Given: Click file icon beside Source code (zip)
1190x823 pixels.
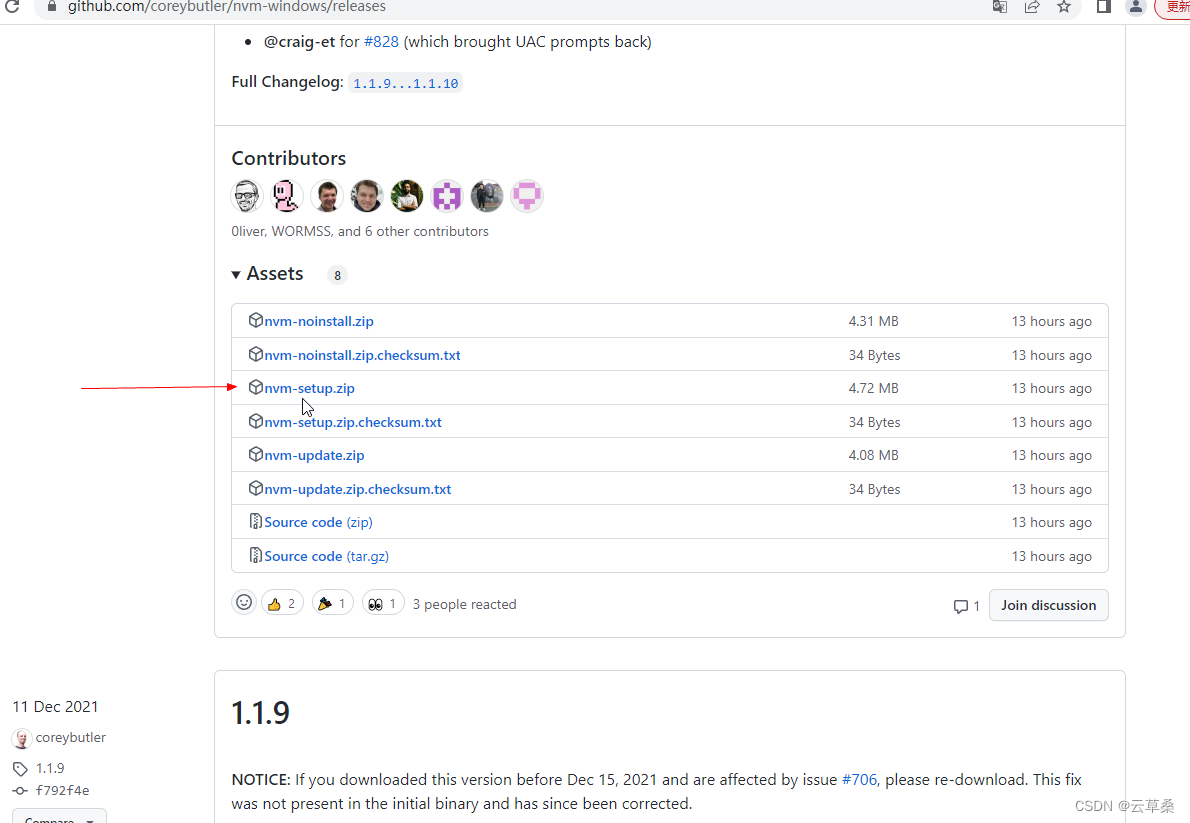Looking at the screenshot, I should (x=256, y=522).
